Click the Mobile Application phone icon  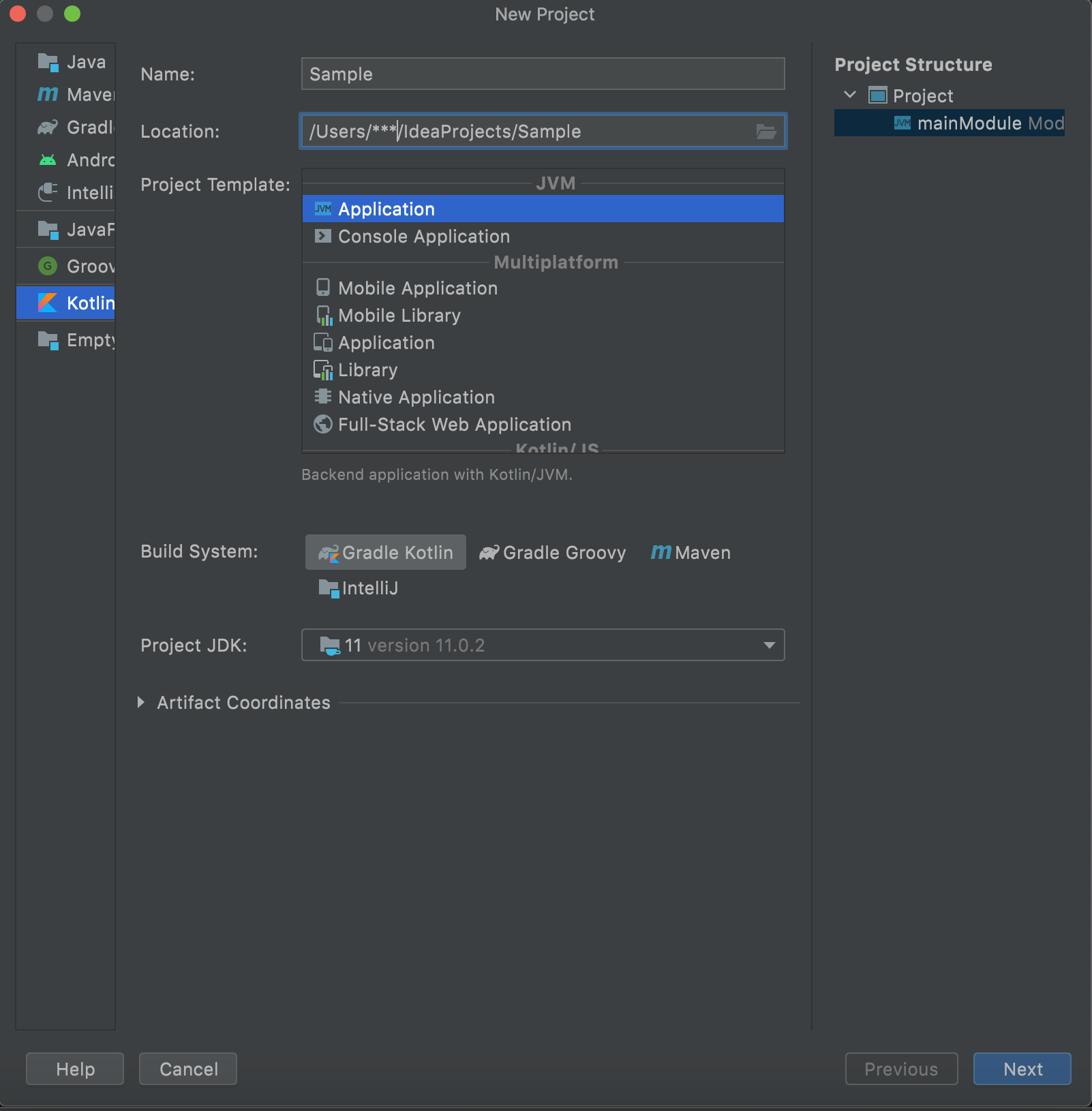323,288
